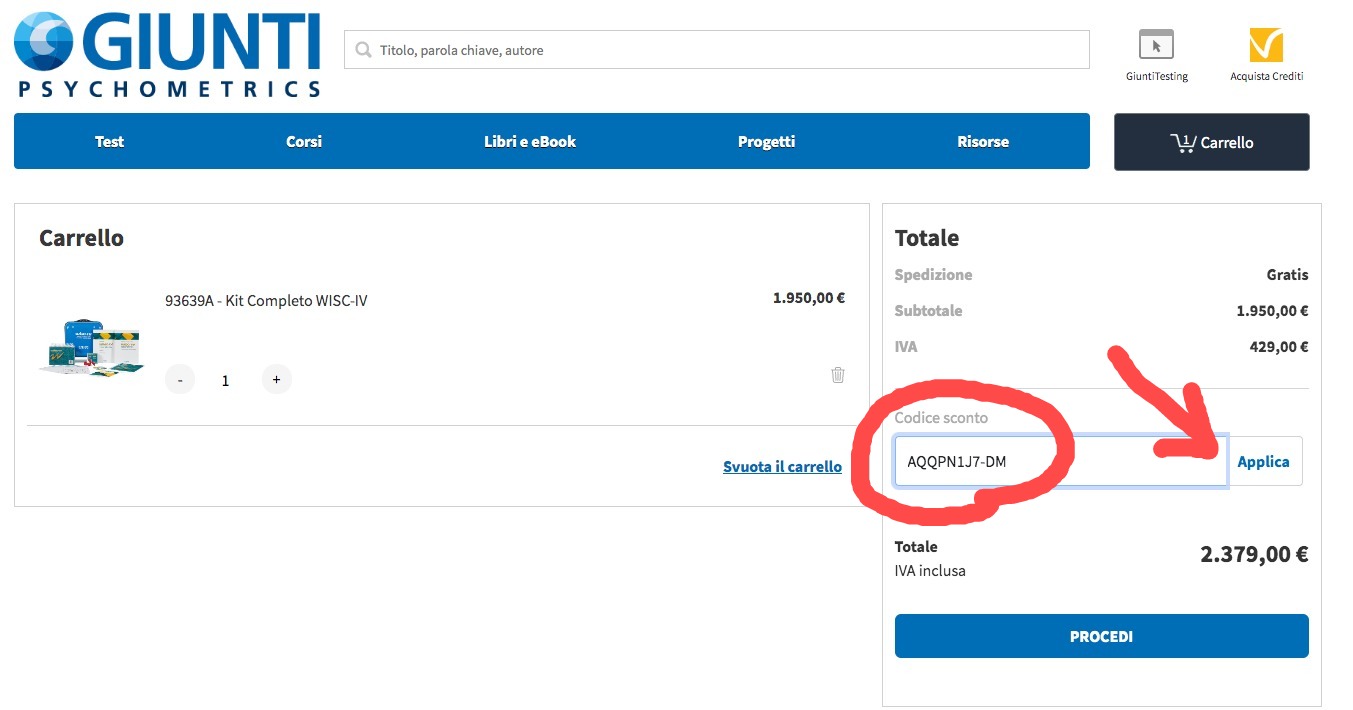Click the IVA inclusa label

pyautogui.click(x=930, y=571)
